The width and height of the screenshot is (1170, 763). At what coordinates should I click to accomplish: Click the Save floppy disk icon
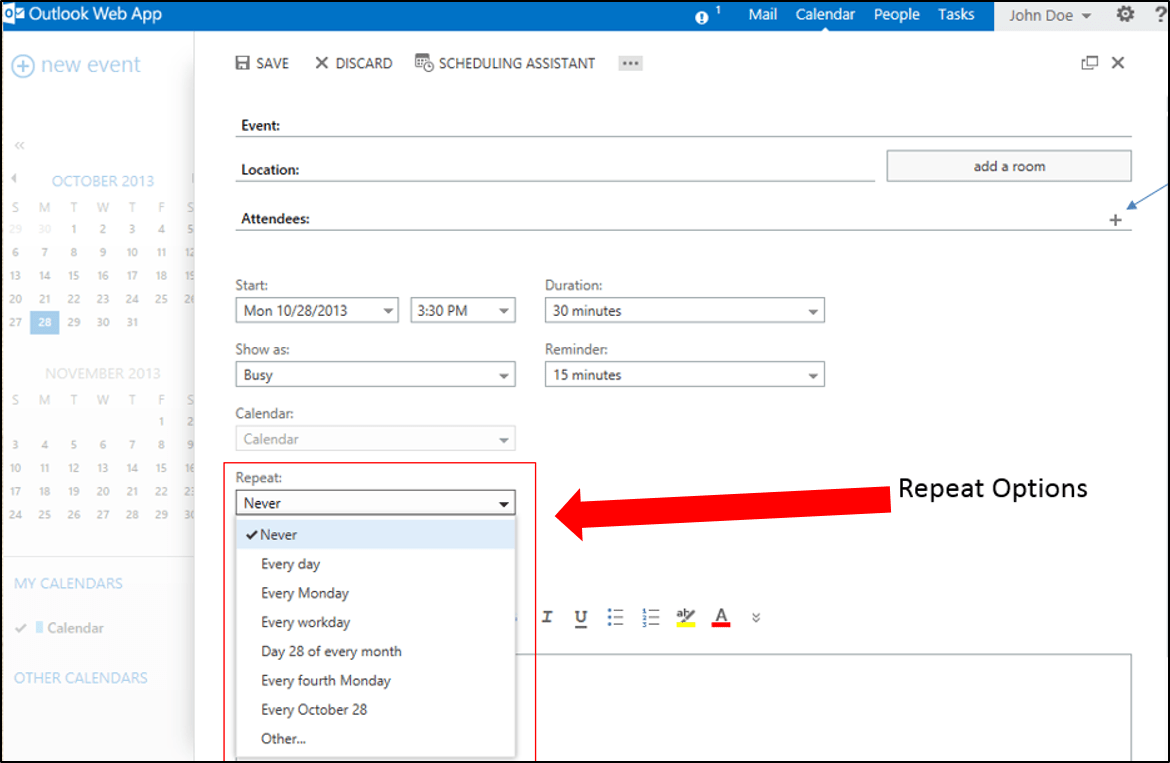point(243,63)
